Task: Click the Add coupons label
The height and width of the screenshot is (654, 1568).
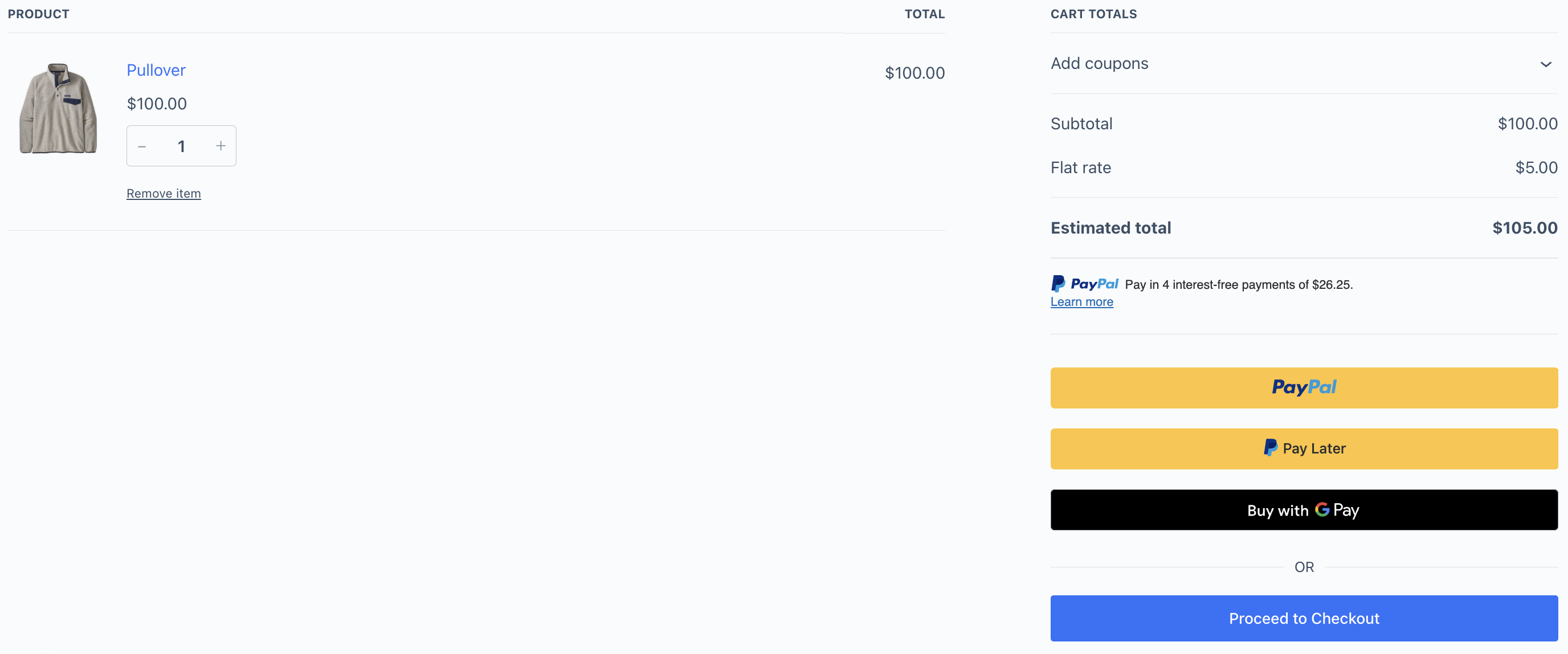Action: [1099, 63]
